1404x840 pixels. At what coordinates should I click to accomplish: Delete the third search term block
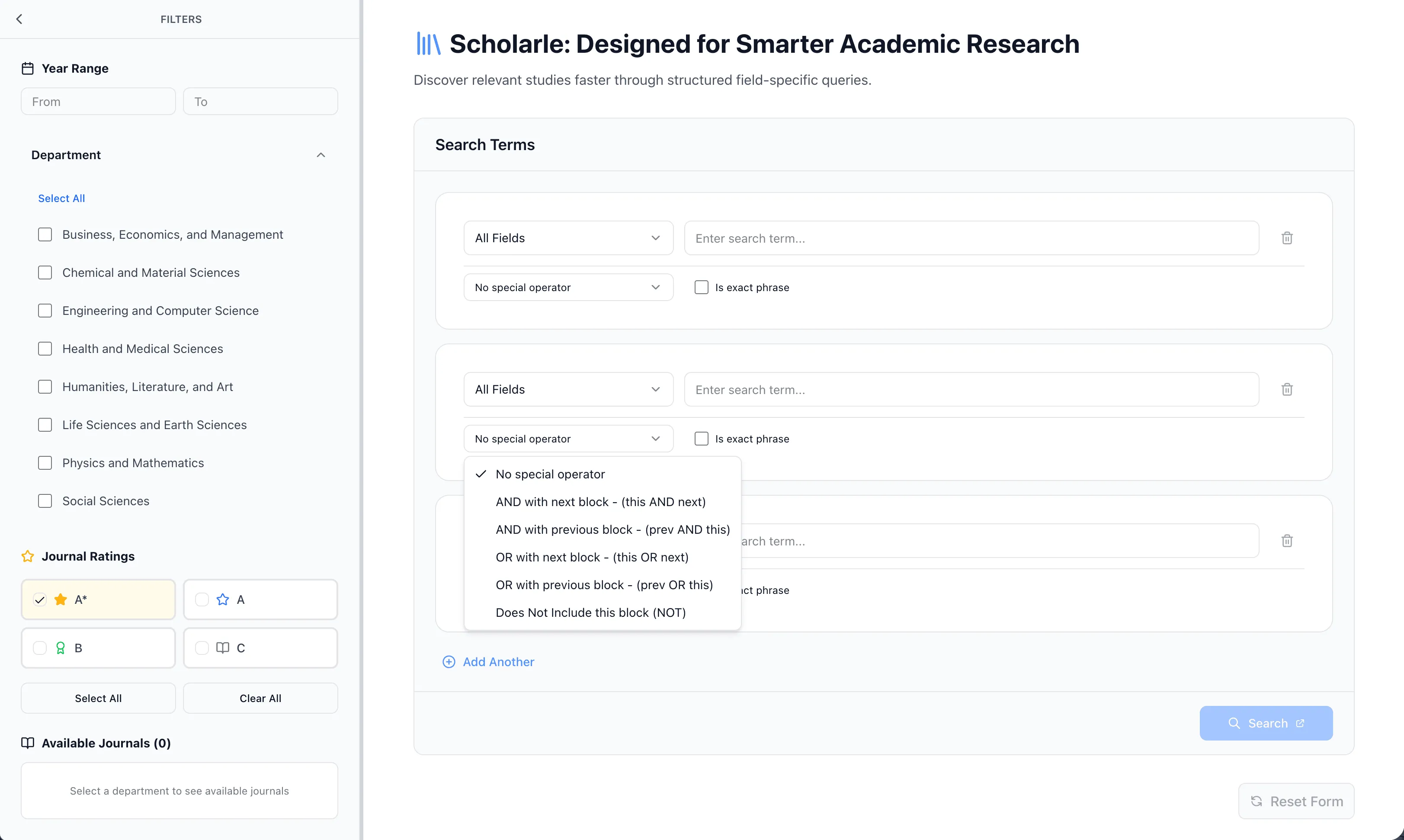(x=1287, y=541)
